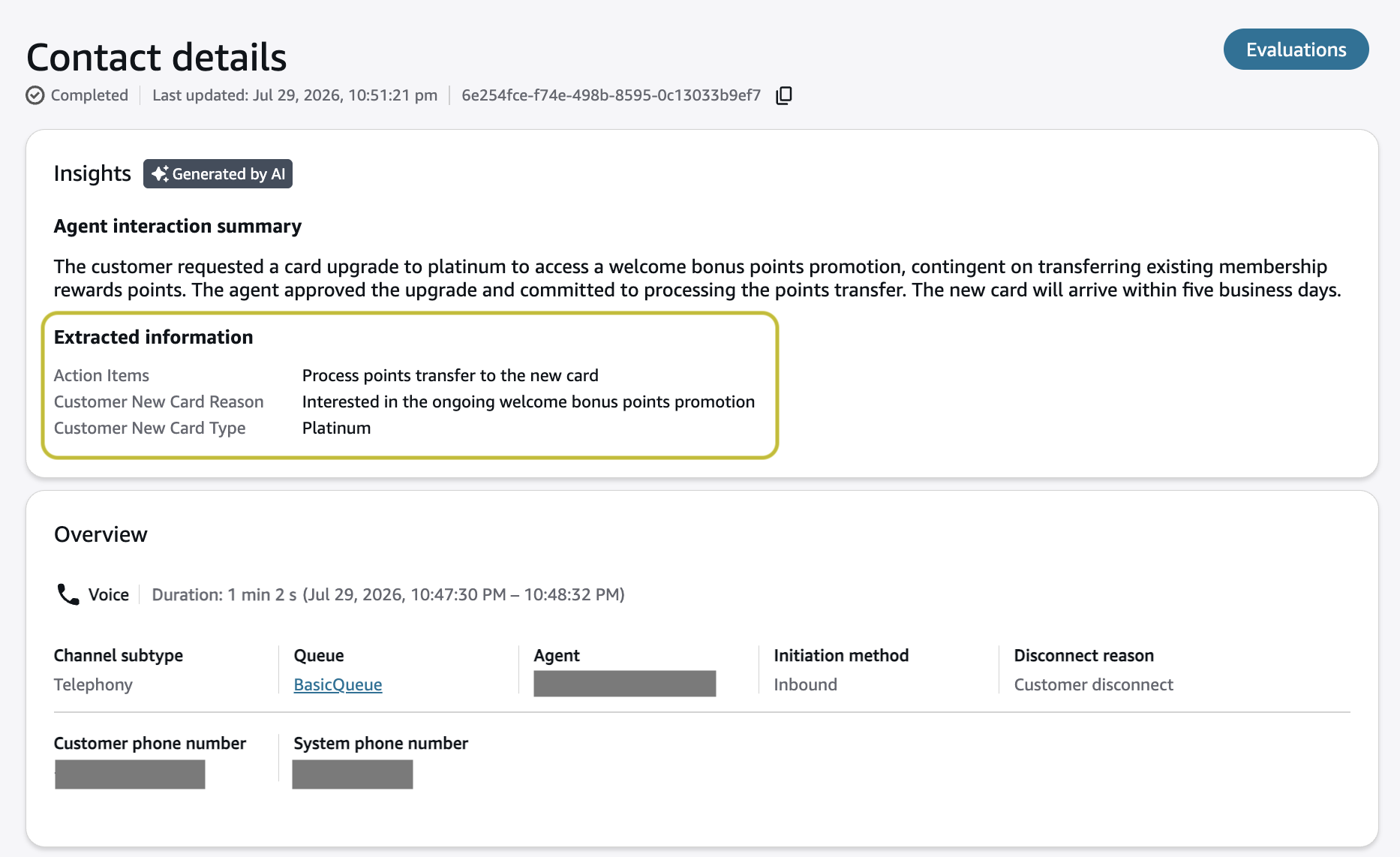Open the BasicQueue link
Viewport: 1400px width, 857px height.
pos(338,684)
